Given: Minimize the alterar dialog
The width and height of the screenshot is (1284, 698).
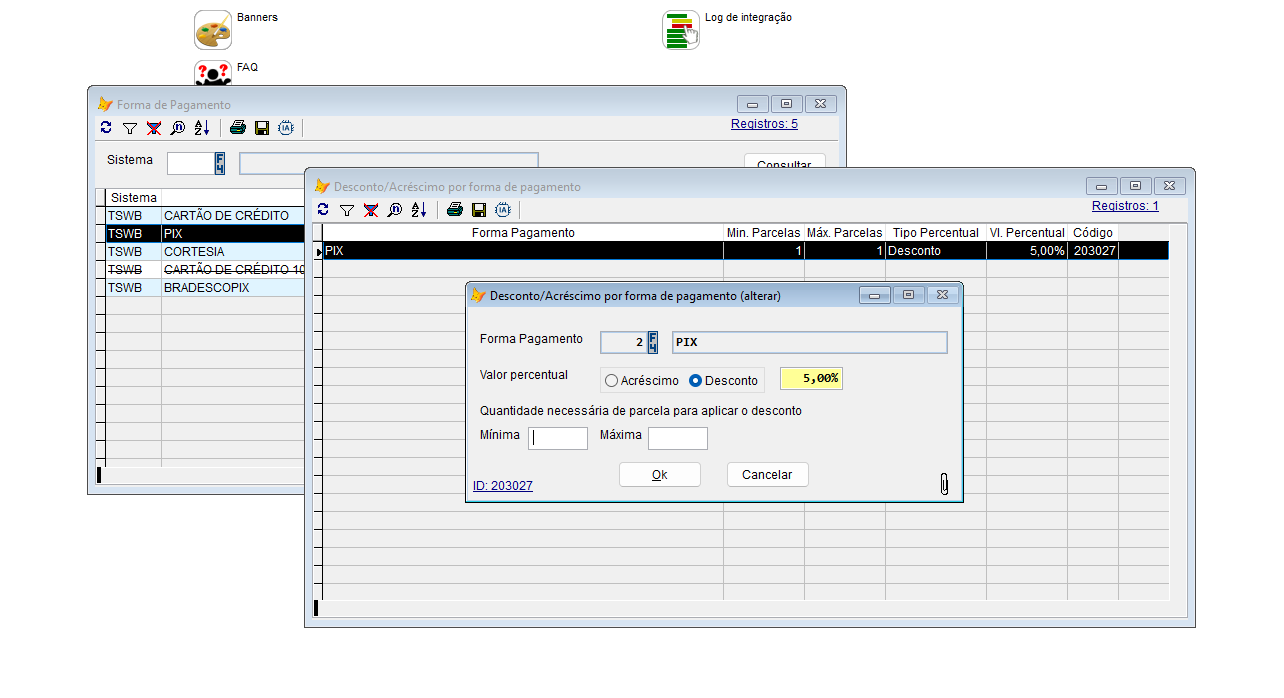Looking at the screenshot, I should pos(874,295).
